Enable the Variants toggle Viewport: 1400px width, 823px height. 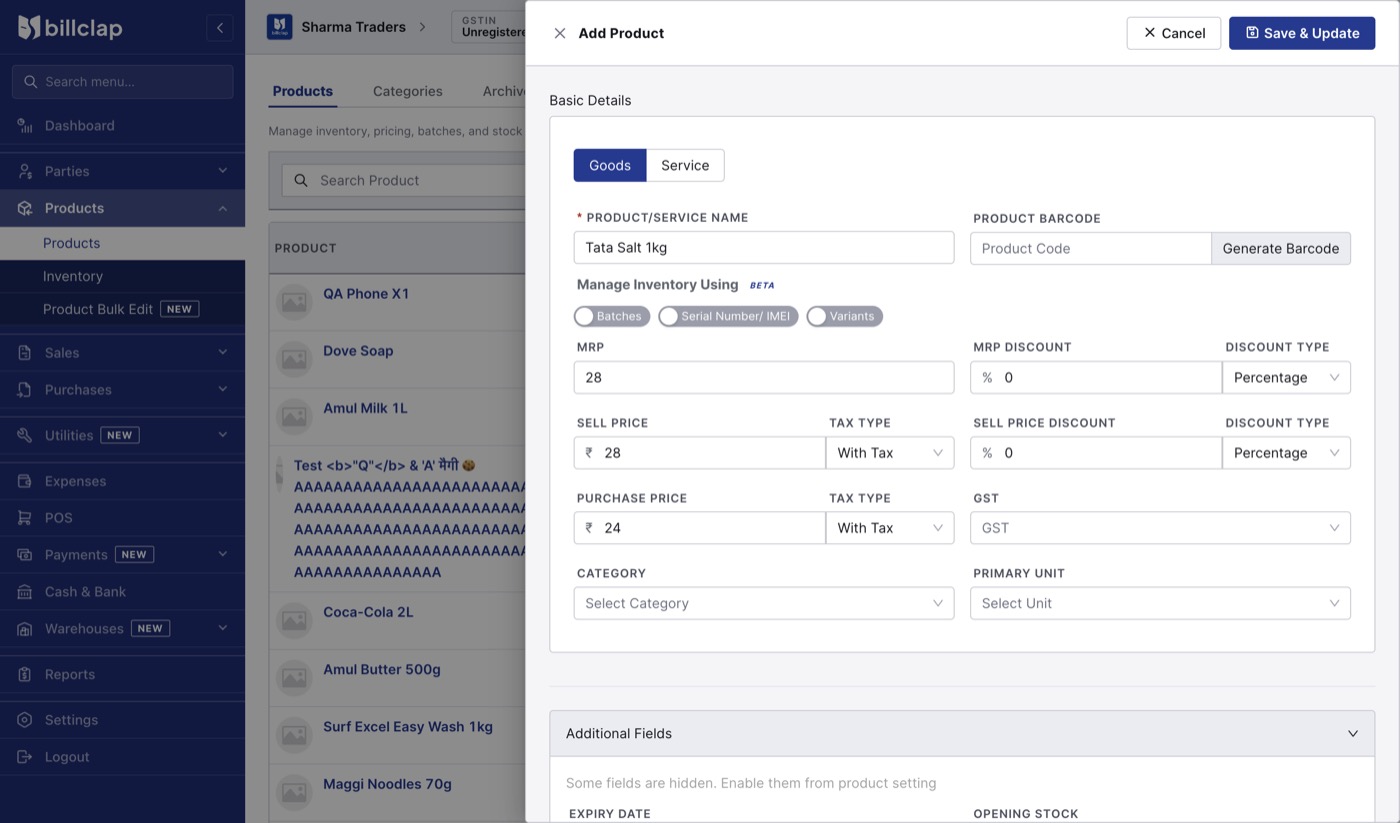click(844, 316)
